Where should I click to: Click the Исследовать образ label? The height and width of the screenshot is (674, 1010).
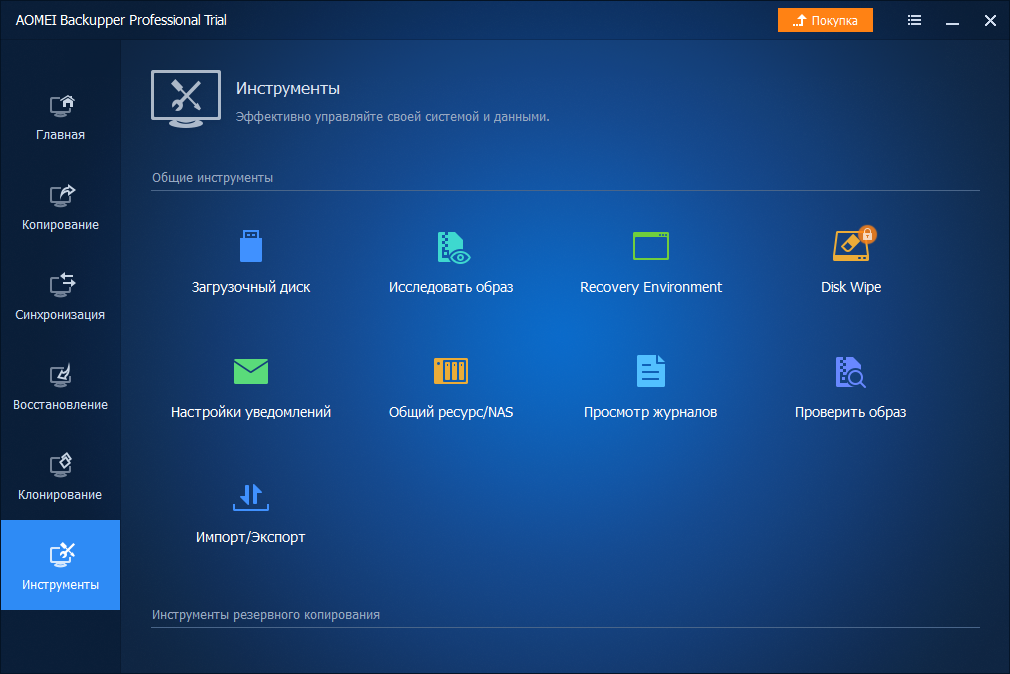(x=451, y=287)
